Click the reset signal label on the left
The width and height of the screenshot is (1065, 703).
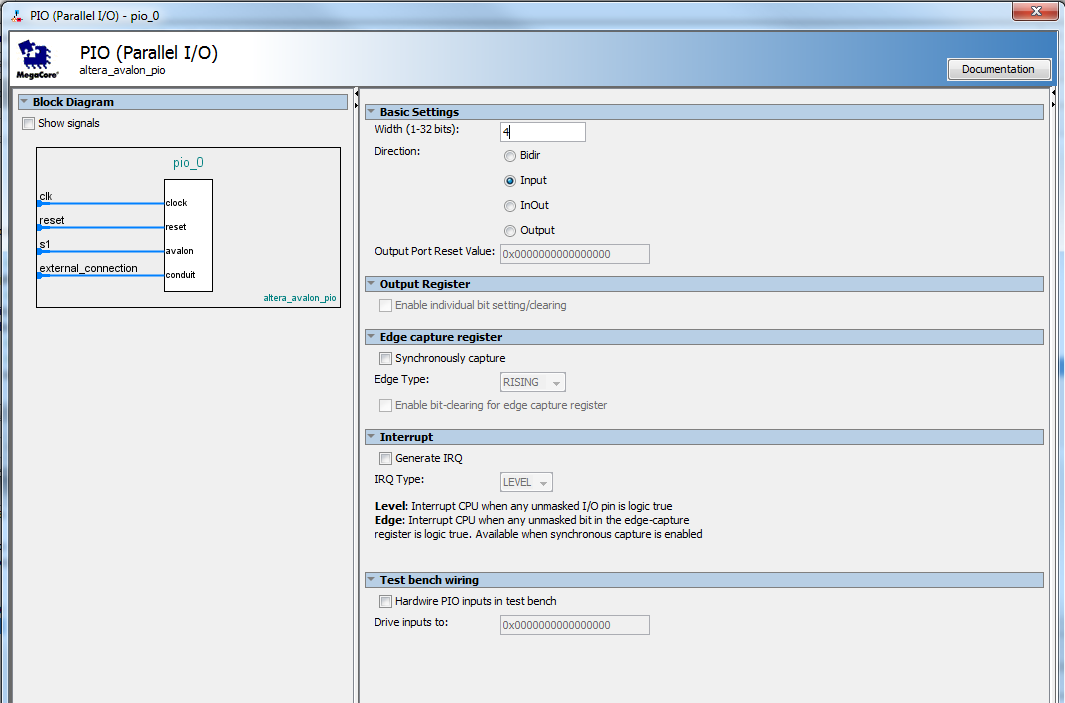tap(52, 220)
